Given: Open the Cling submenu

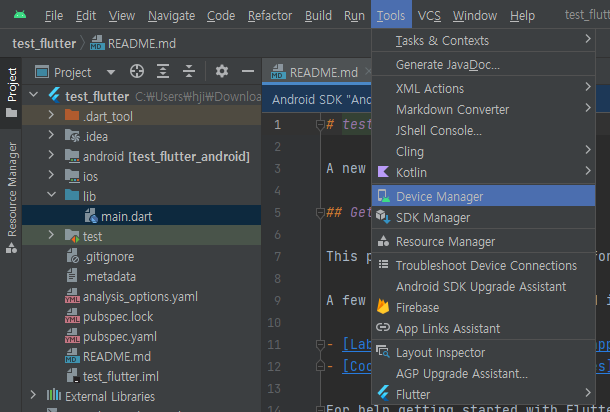Looking at the screenshot, I should coord(484,151).
